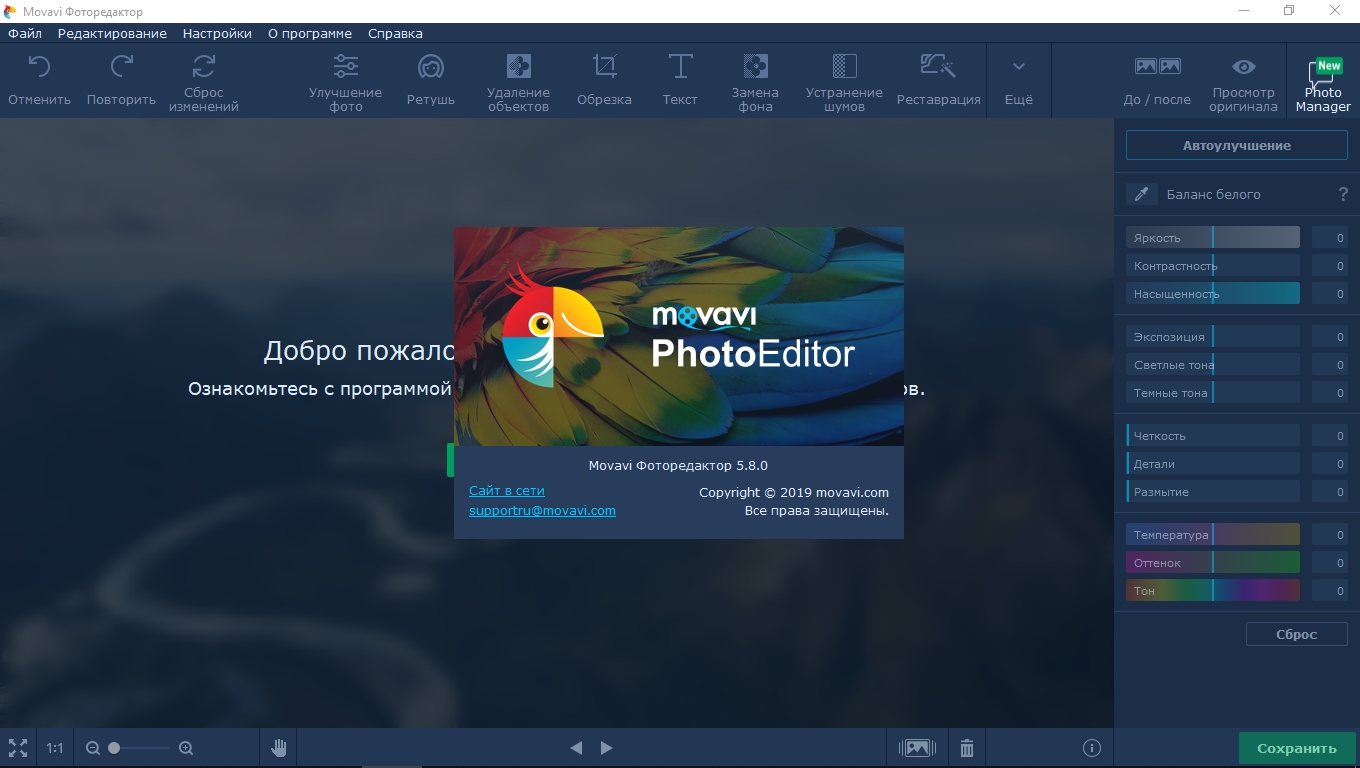1360x768 pixels.
Task: Select the hand pan tool
Action: [279, 747]
